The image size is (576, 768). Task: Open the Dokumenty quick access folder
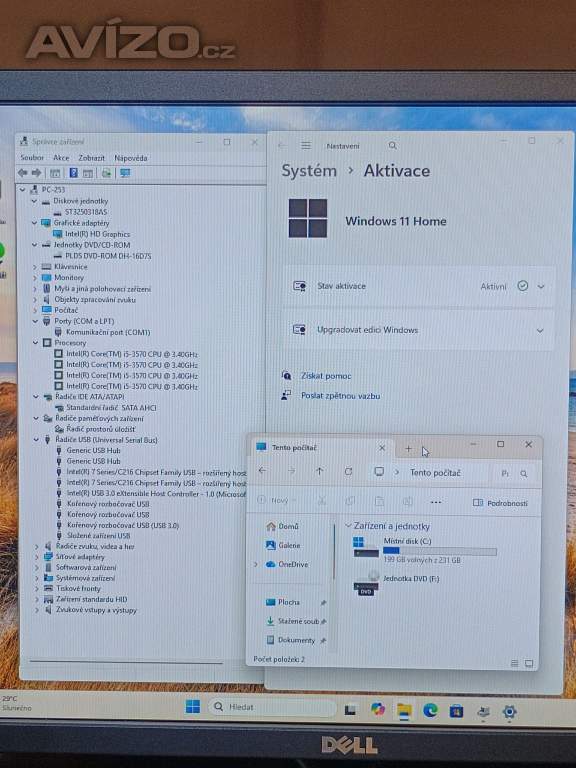(291, 640)
